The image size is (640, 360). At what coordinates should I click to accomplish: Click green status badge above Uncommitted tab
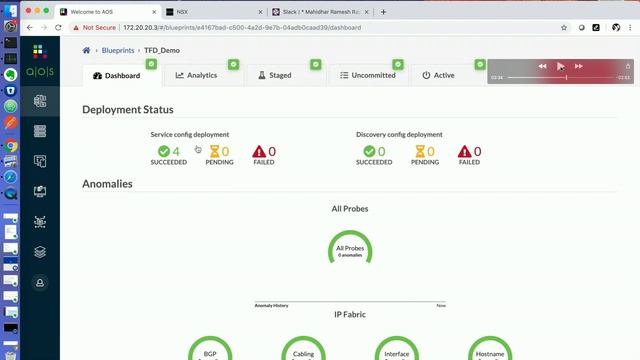pyautogui.click(x=398, y=64)
